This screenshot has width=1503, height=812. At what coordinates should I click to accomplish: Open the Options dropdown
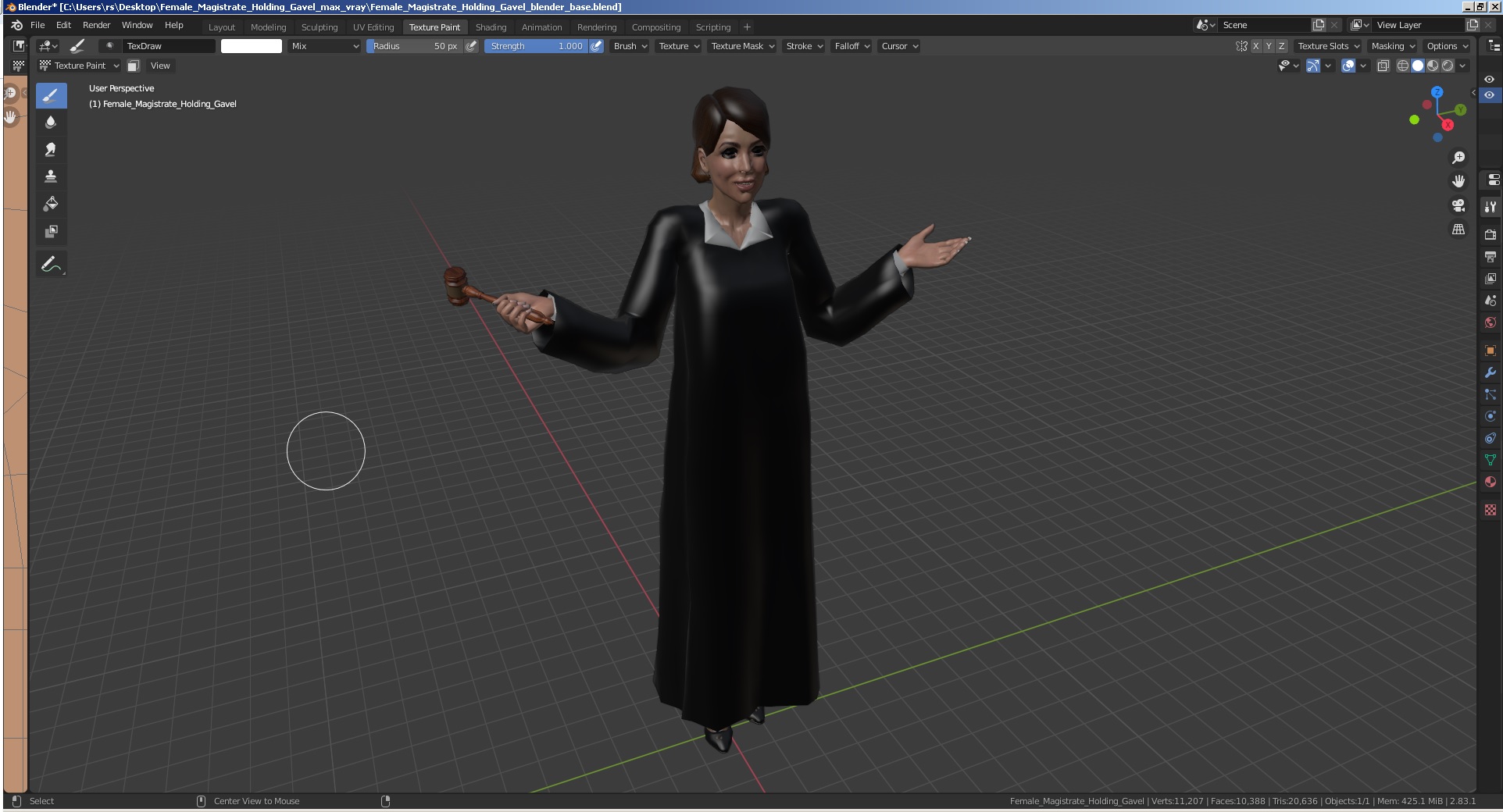(x=1446, y=46)
